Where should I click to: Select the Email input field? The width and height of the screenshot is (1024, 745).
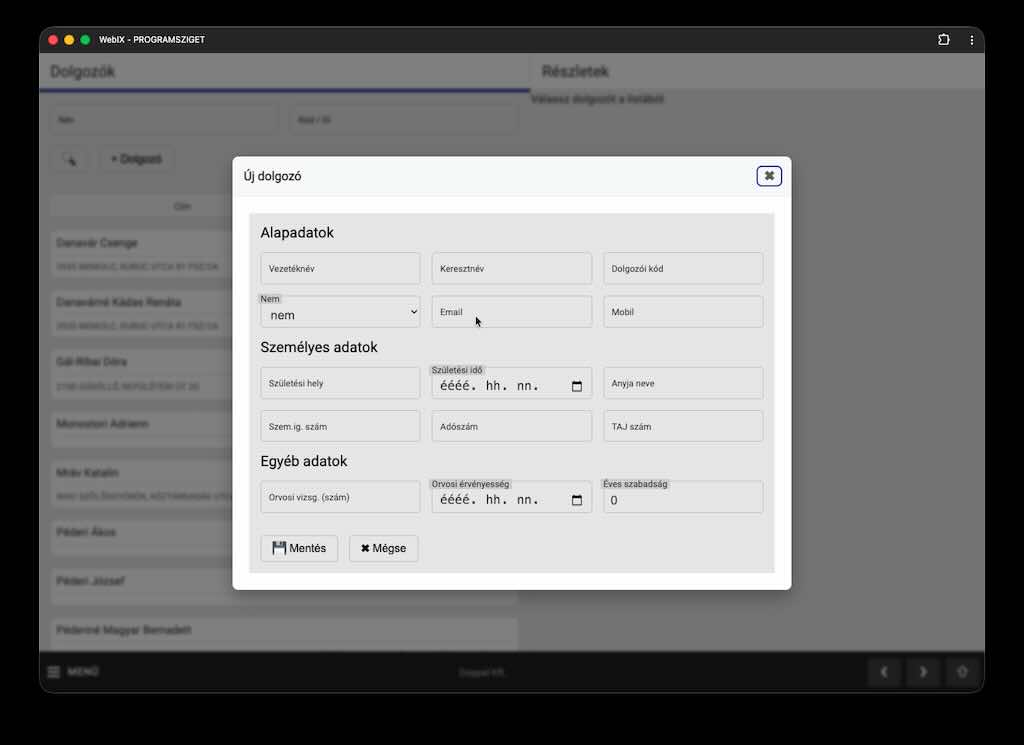[x=511, y=312]
